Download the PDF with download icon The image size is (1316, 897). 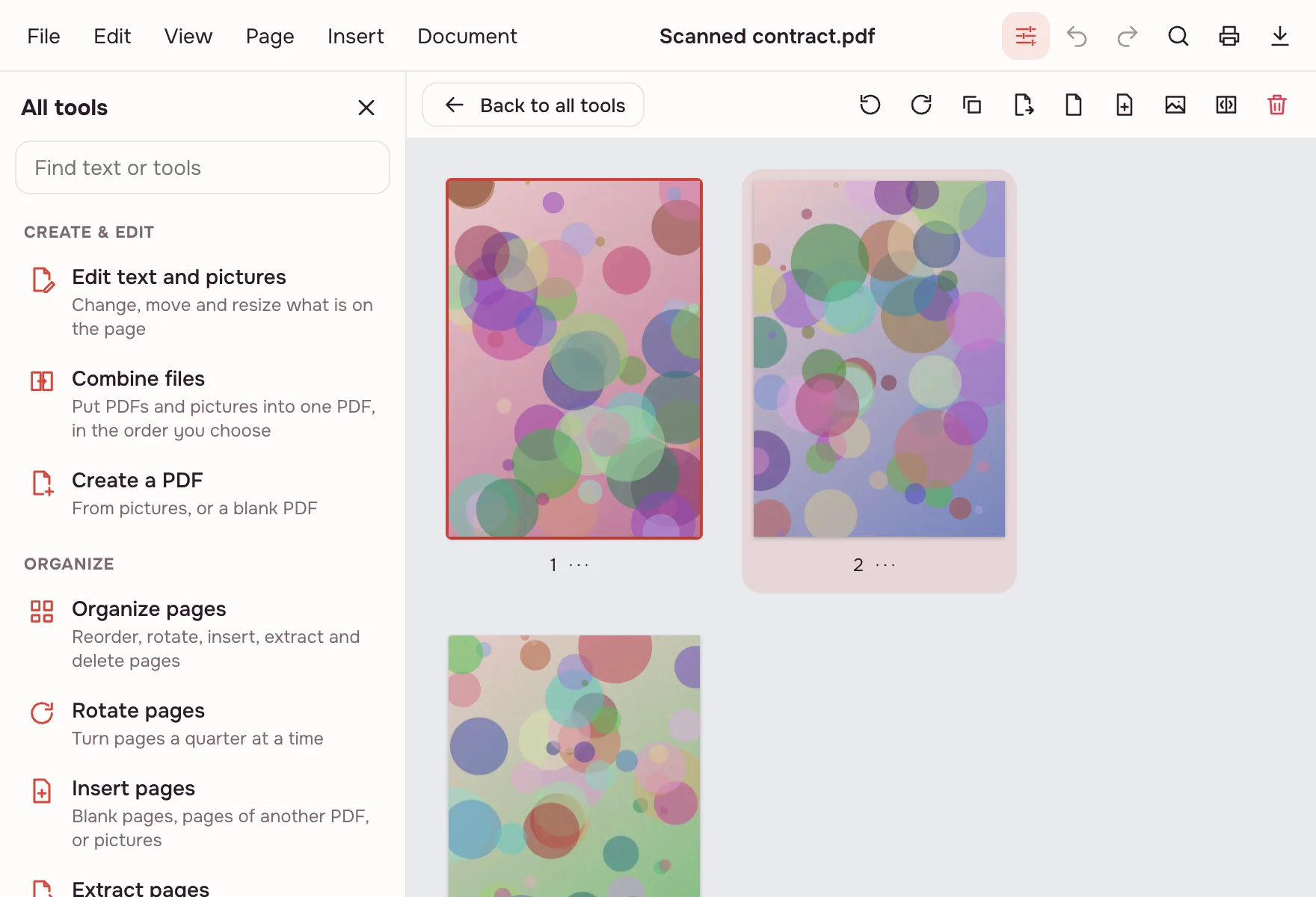1280,36
